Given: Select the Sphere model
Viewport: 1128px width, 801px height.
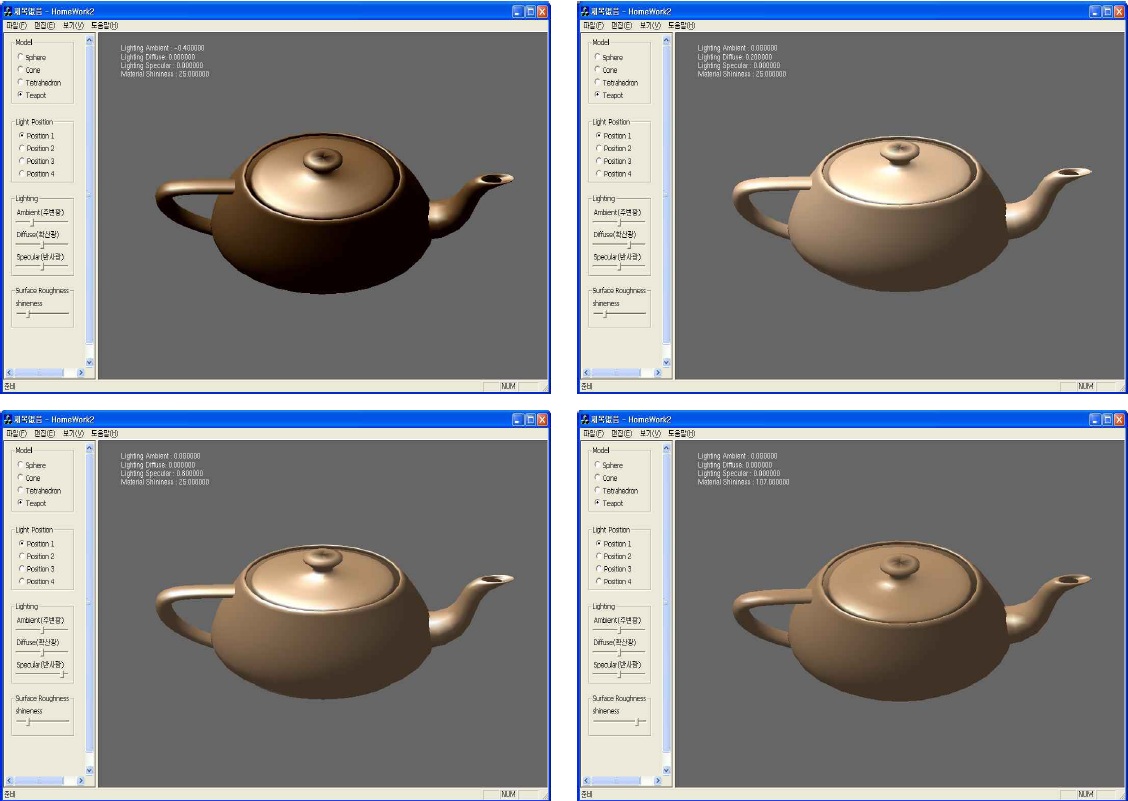Looking at the screenshot, I should pos(18,57).
